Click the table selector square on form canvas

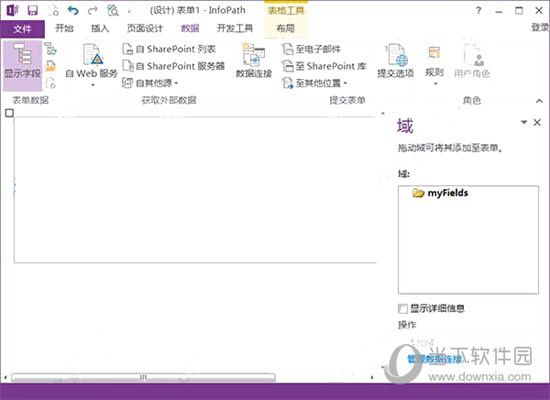pyautogui.click(x=9, y=113)
